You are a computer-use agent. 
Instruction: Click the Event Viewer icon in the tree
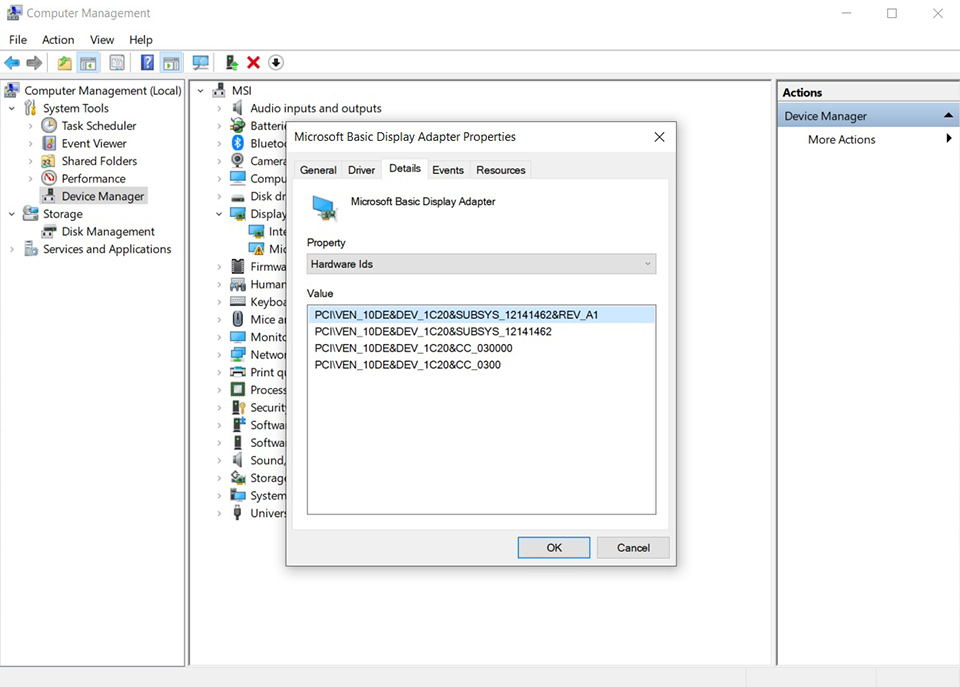point(49,143)
